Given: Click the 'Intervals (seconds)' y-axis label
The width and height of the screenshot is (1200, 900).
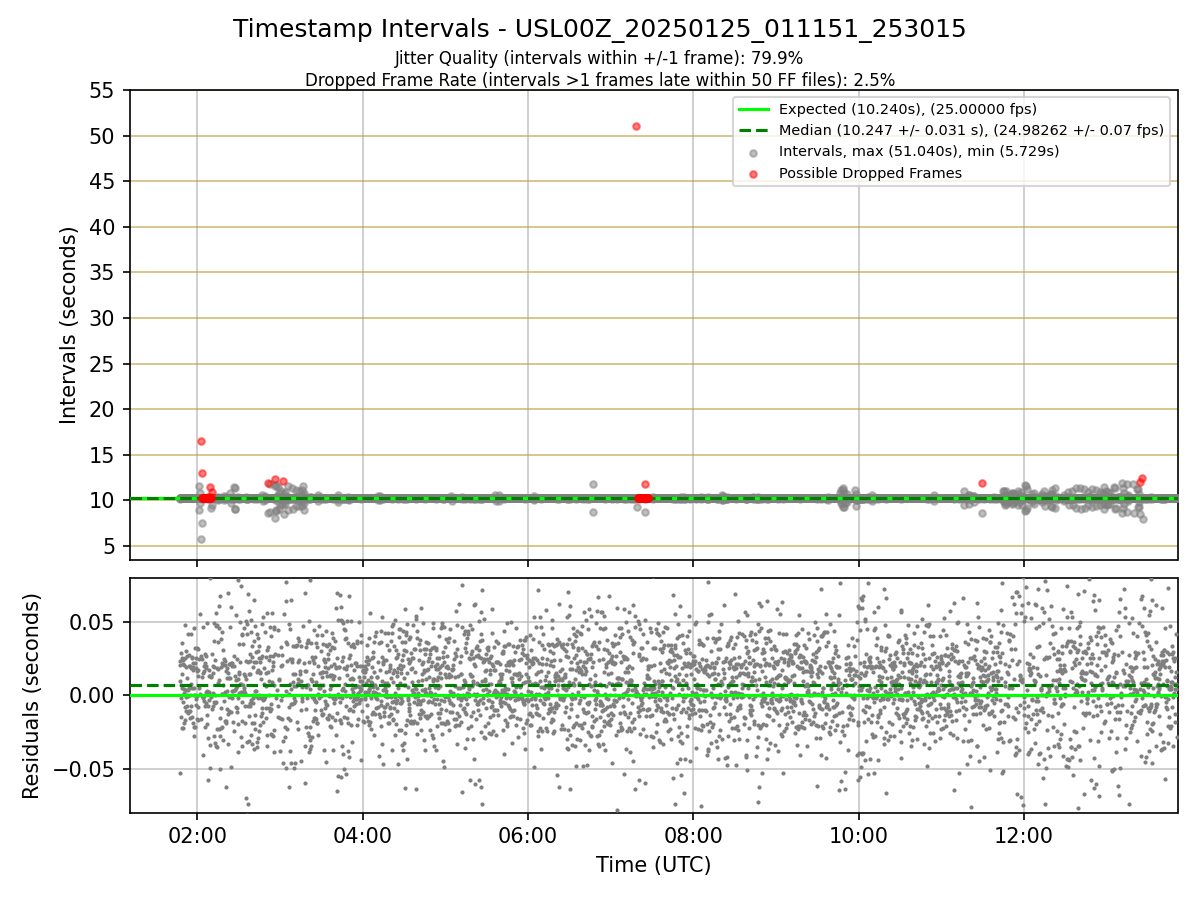Looking at the screenshot, I should [x=69, y=325].
